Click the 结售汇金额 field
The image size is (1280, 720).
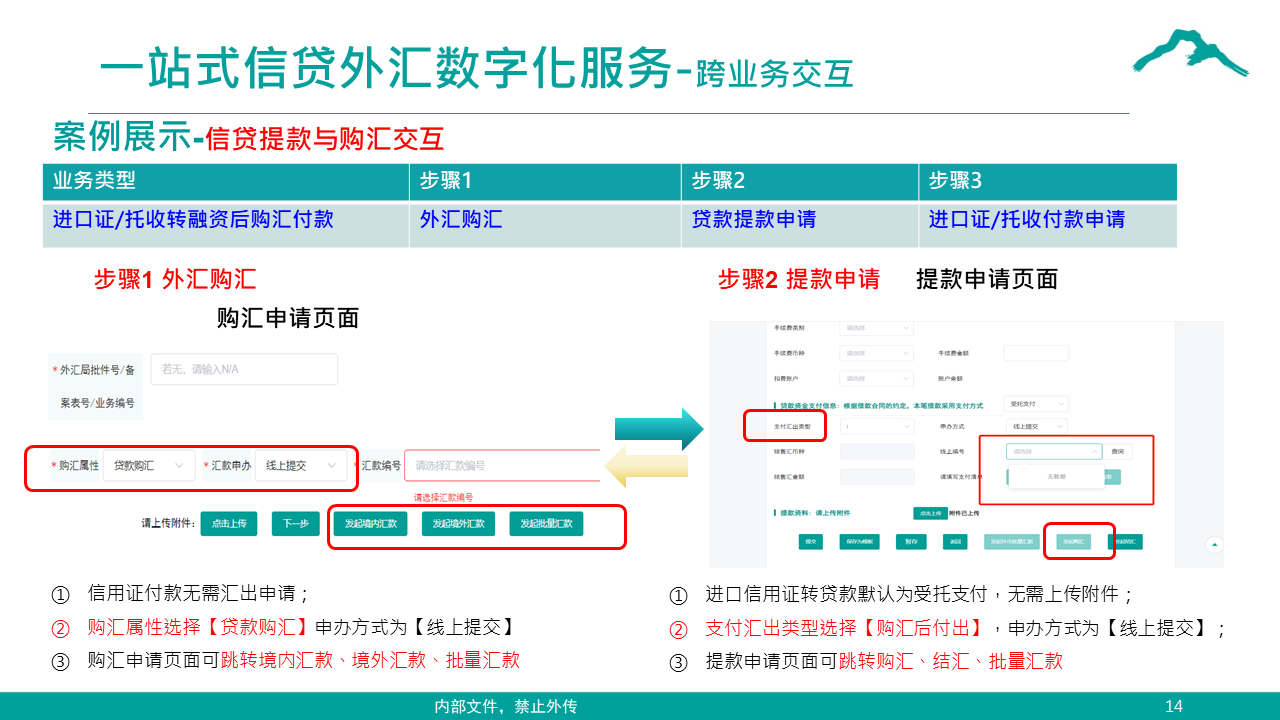877,477
